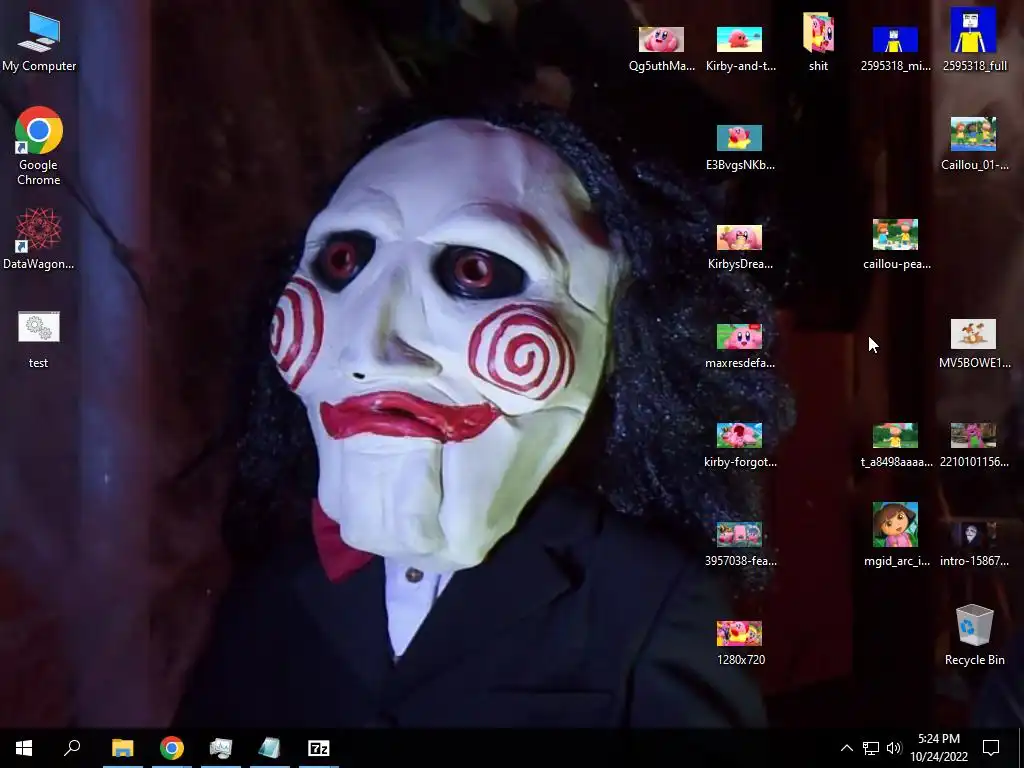The height and width of the screenshot is (768, 1024).
Task: Select the test file icon
Action: point(39,338)
